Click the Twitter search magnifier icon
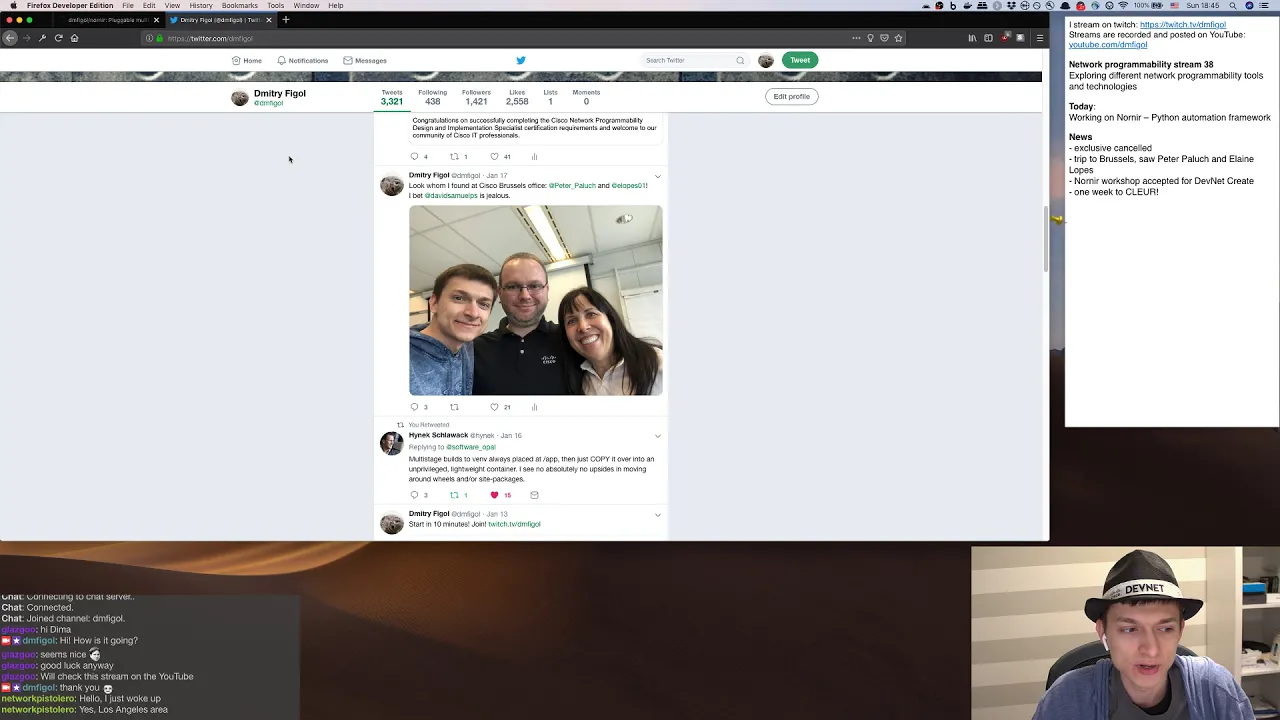Viewport: 1280px width, 720px height. 740,60
